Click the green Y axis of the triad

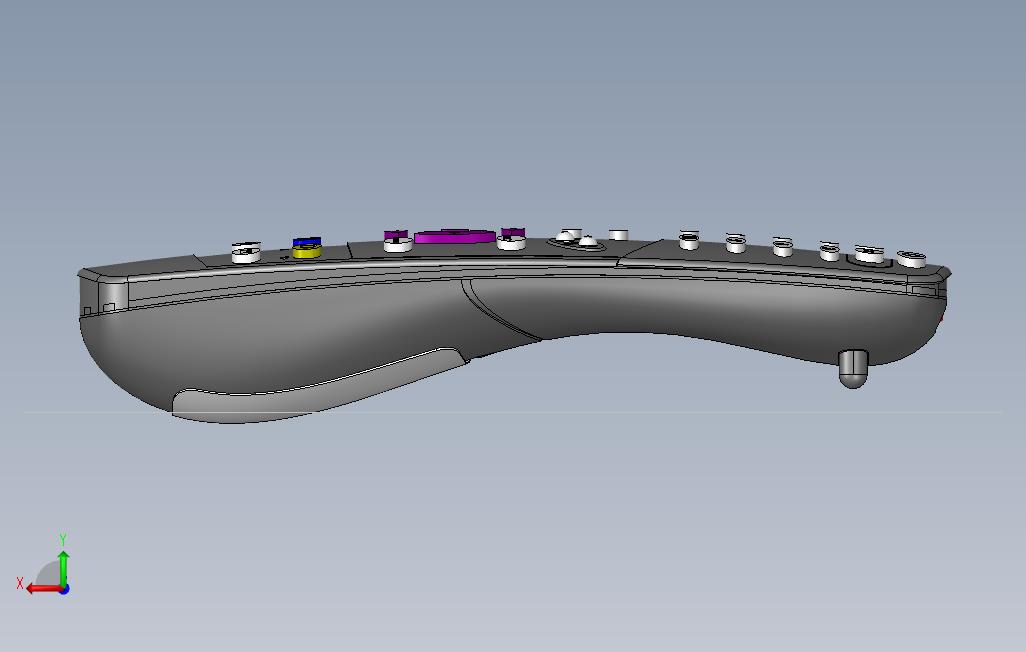pos(63,568)
